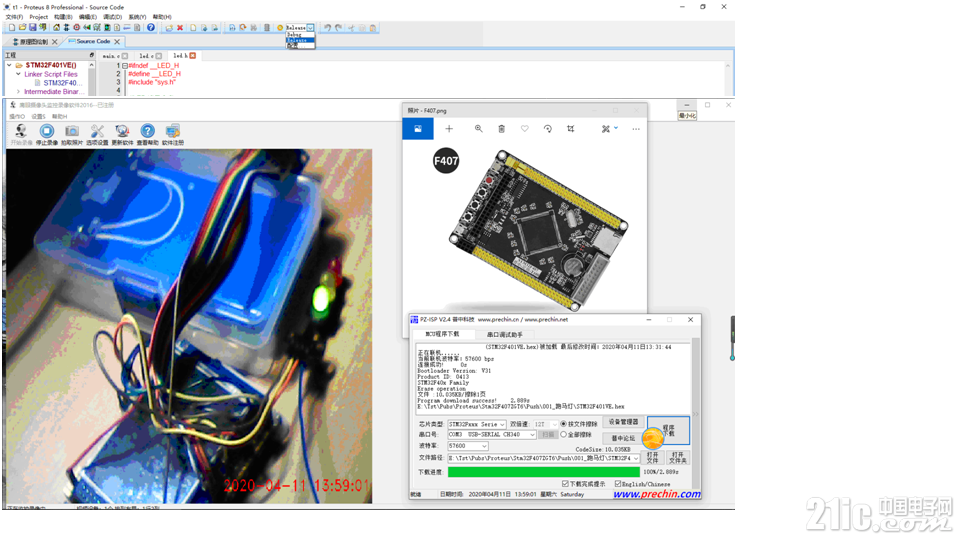The width and height of the screenshot is (960, 540).
Task: Switch to the Source Code tab
Action: coord(93,42)
